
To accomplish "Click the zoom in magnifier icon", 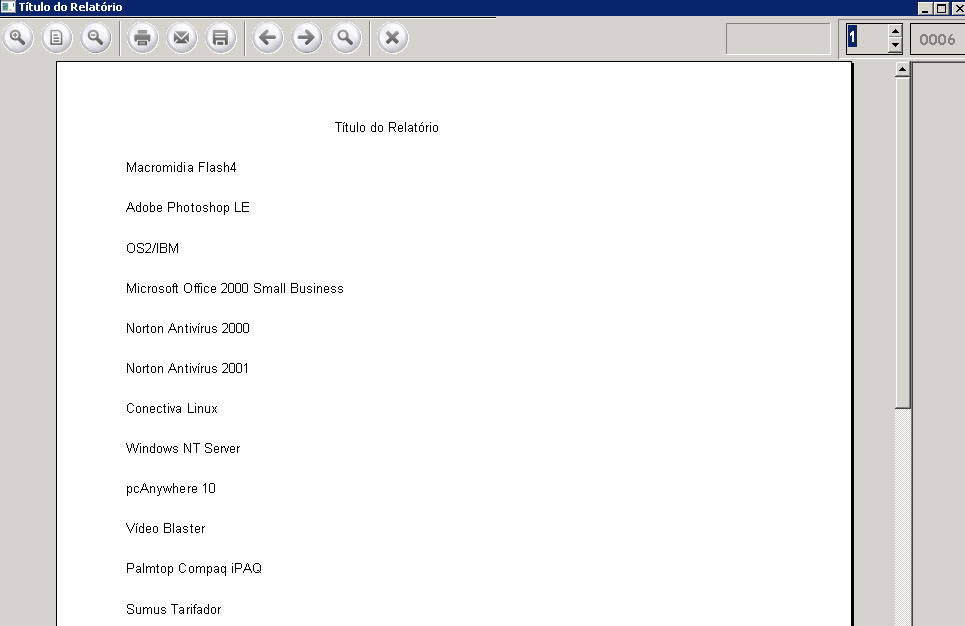I will [18, 38].
